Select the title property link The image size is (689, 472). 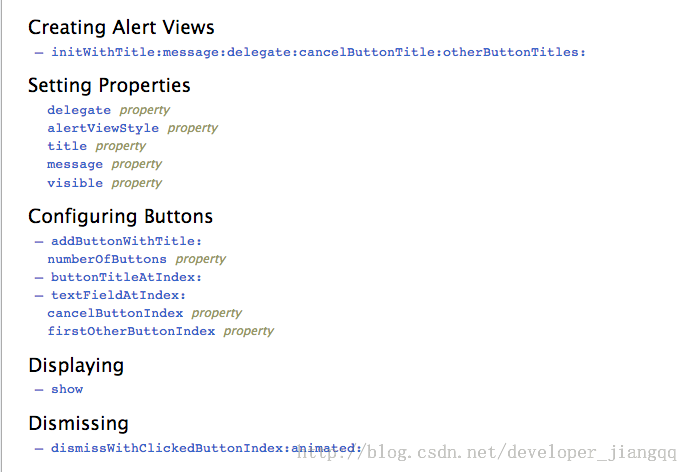pyautogui.click(x=67, y=146)
